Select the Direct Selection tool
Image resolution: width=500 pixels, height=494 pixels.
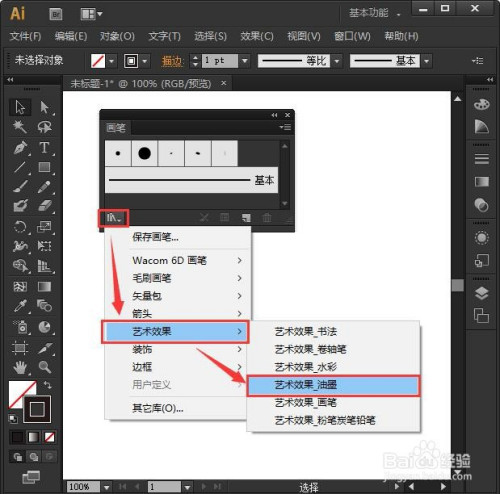[x=44, y=107]
